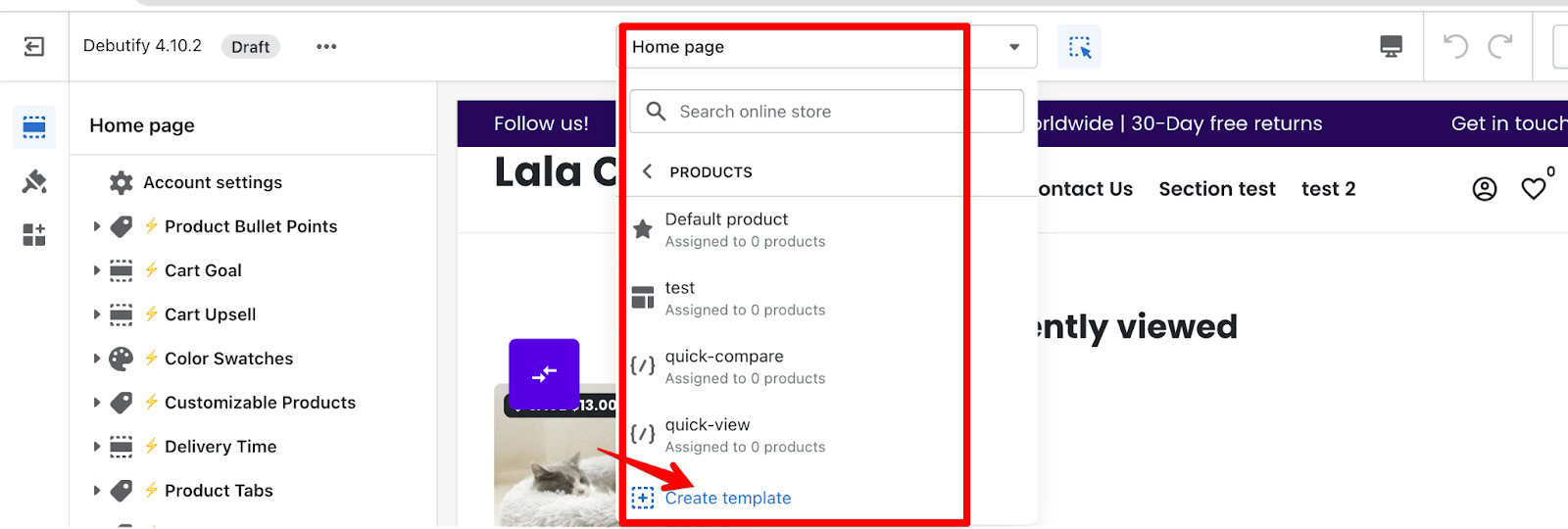This screenshot has width=1568, height=529.
Task: Go back from the Products list
Action: pyautogui.click(x=647, y=171)
